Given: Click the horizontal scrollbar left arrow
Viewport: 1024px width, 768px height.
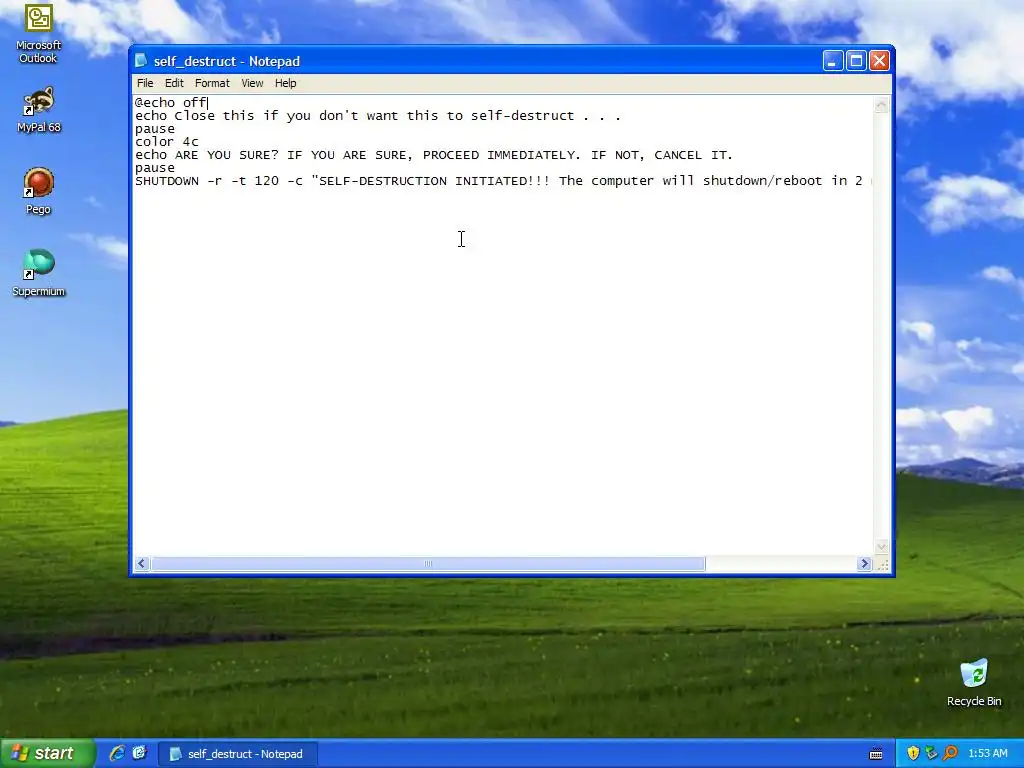Looking at the screenshot, I should tap(142, 564).
